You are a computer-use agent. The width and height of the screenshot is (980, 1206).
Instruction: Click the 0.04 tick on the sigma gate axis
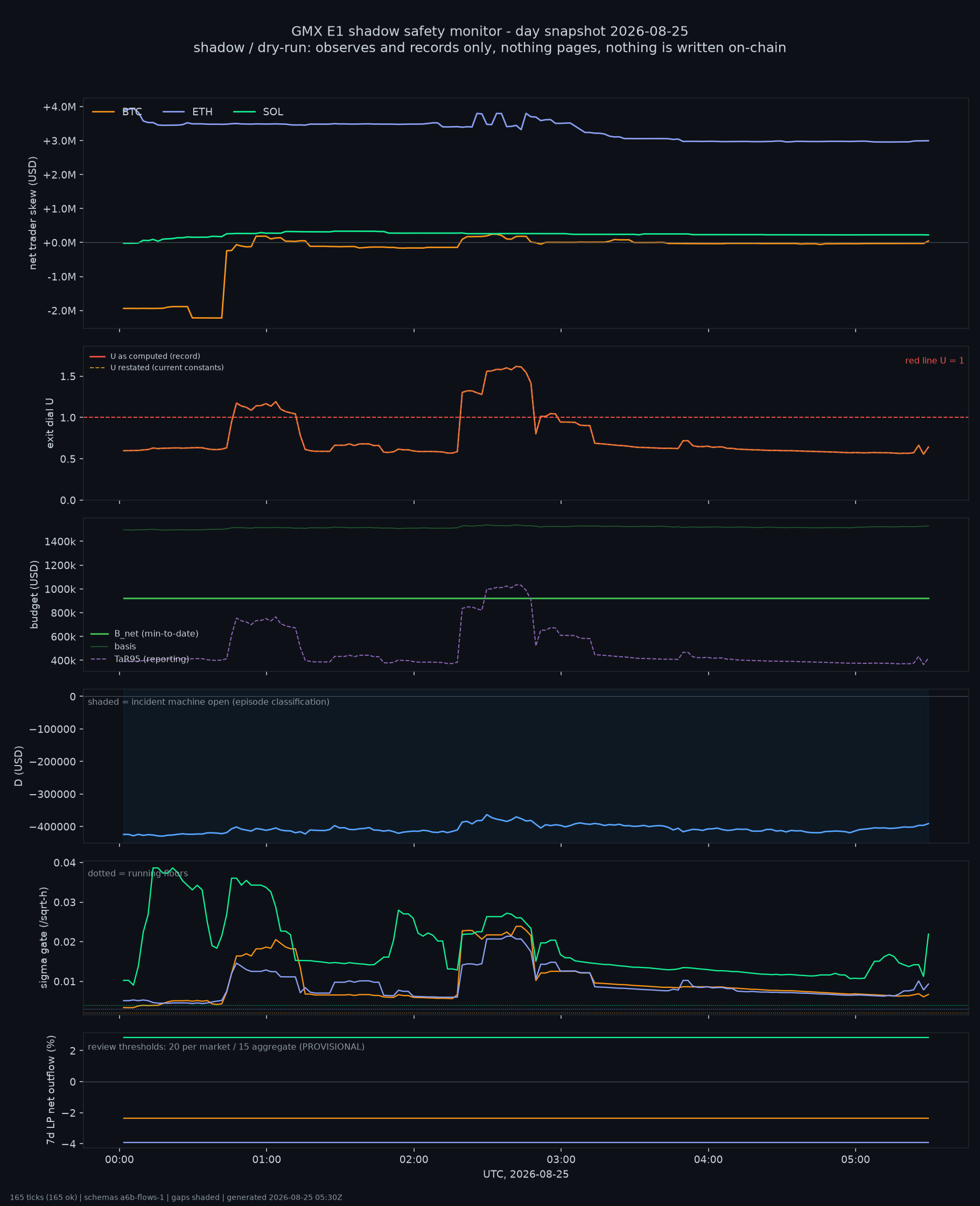pyautogui.click(x=65, y=863)
